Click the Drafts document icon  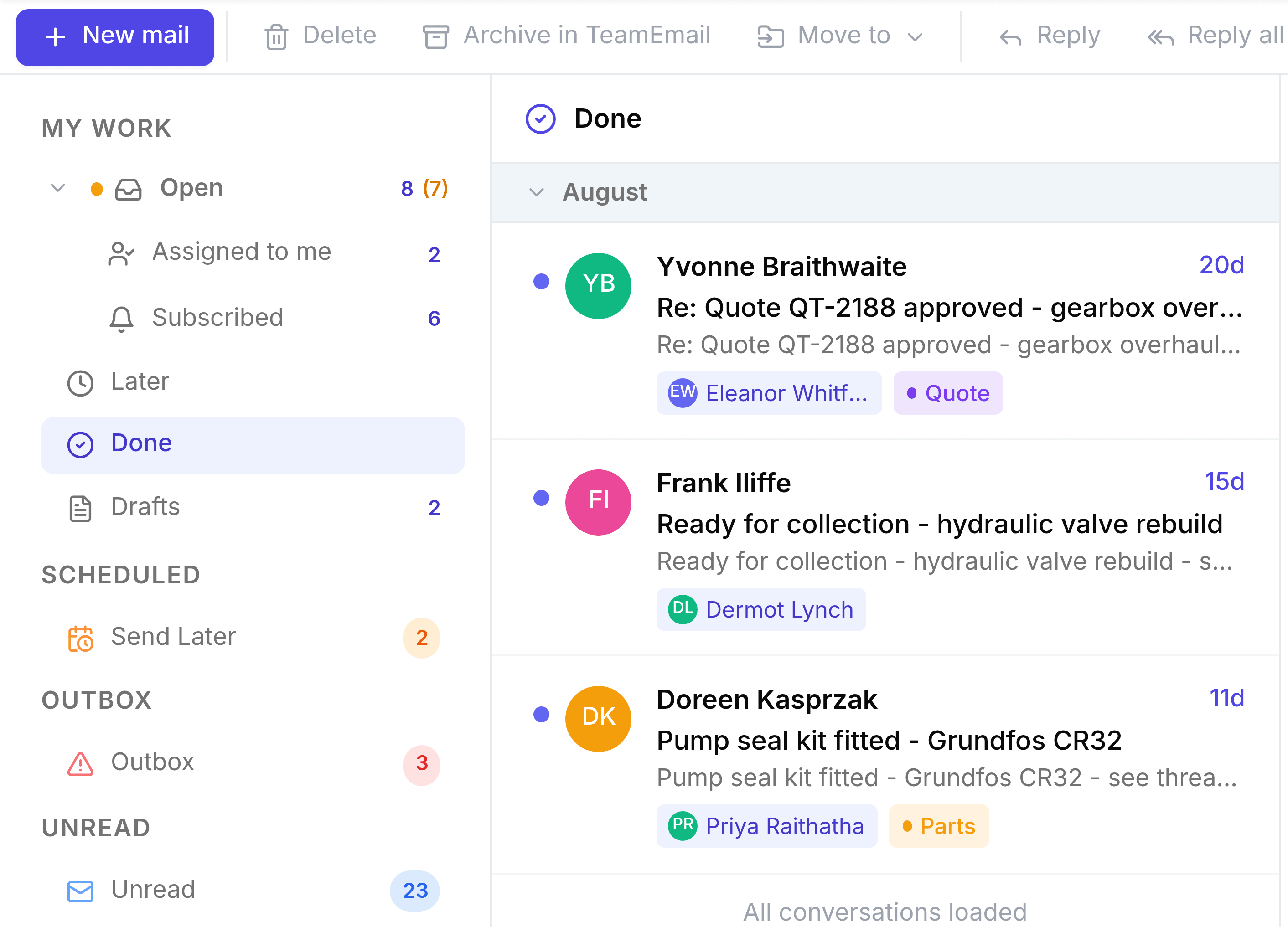(80, 508)
